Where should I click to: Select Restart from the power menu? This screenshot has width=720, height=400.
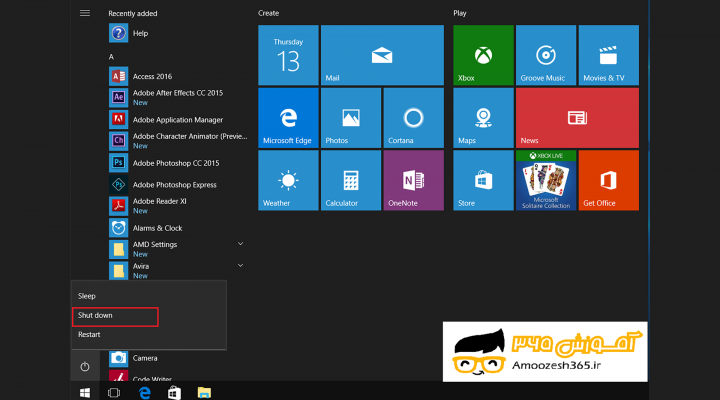149,335
